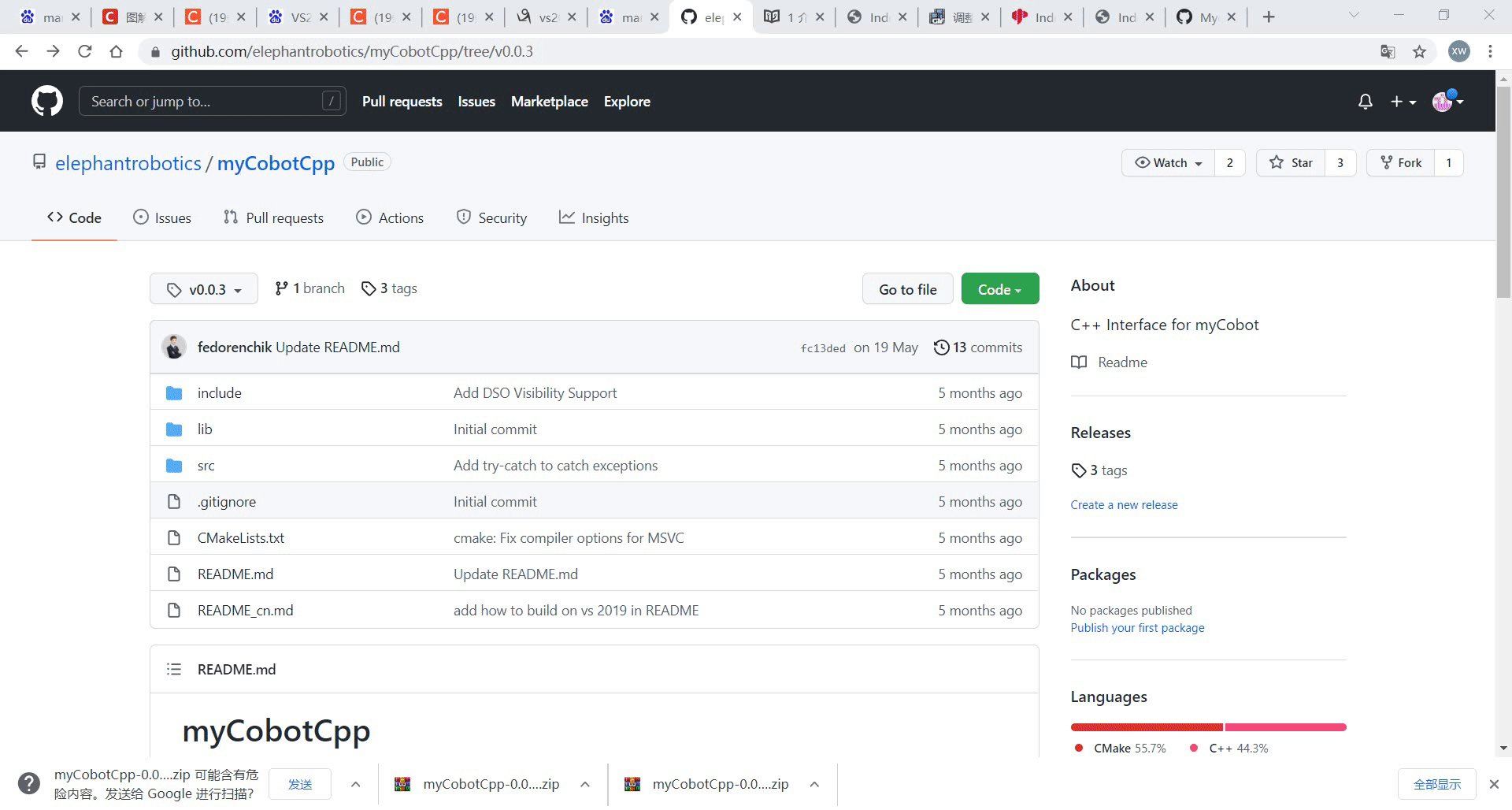This screenshot has width=1512, height=810.
Task: Open the notifications bell
Action: [x=1366, y=102]
